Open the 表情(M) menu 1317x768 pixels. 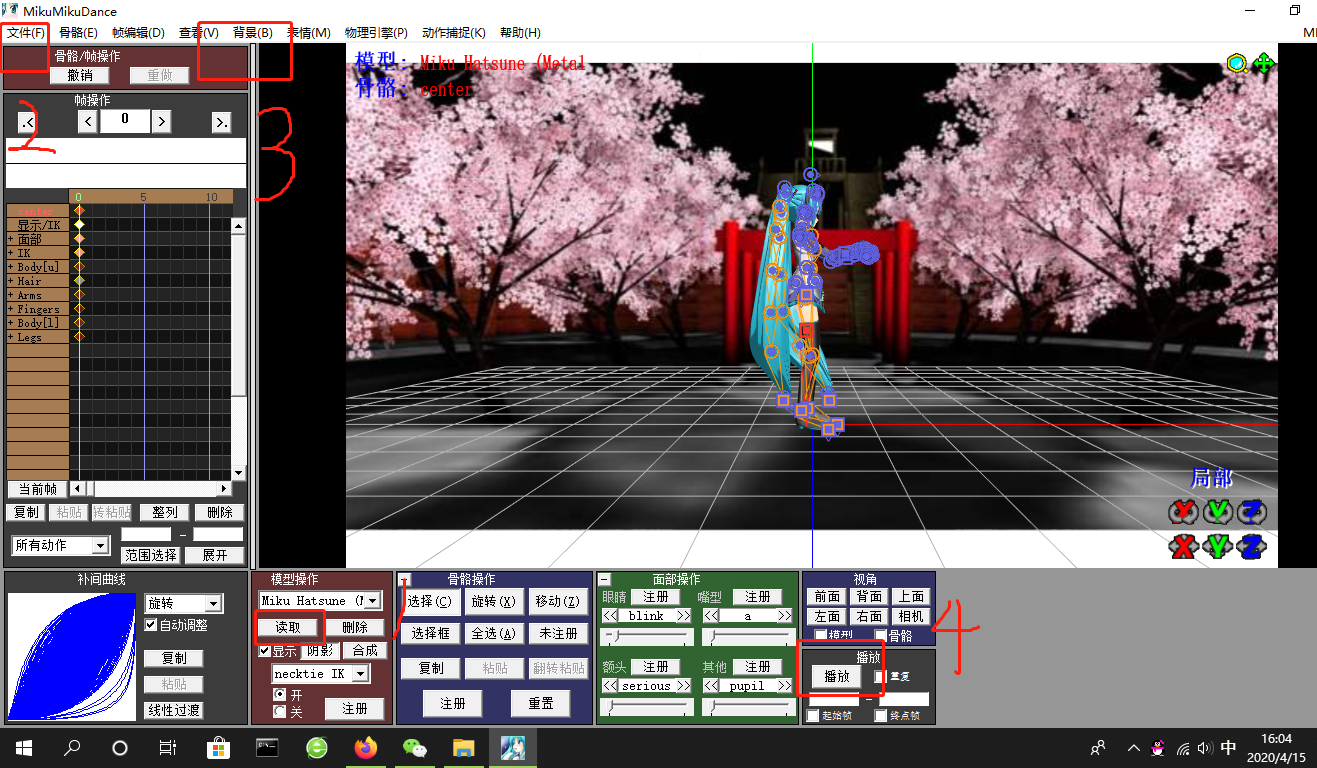(309, 33)
